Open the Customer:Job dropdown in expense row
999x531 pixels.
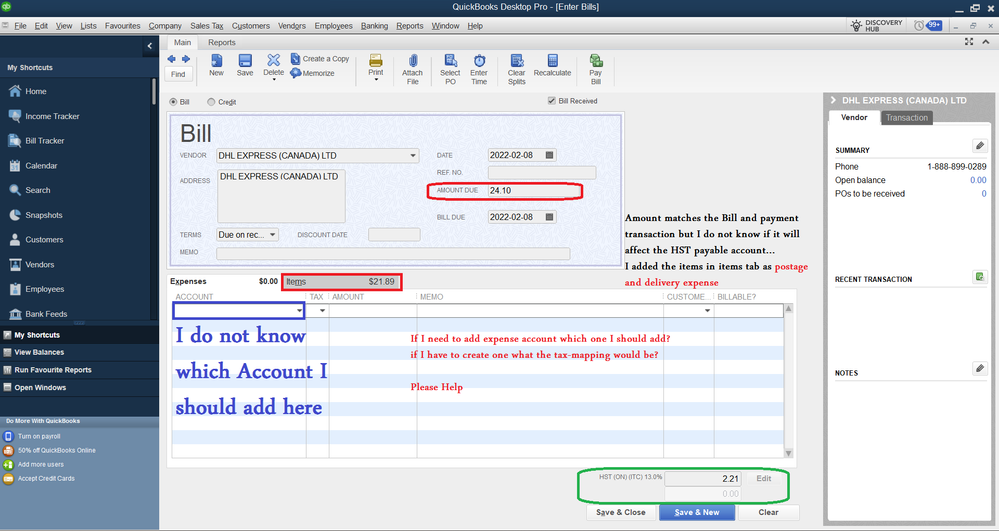tap(707, 311)
